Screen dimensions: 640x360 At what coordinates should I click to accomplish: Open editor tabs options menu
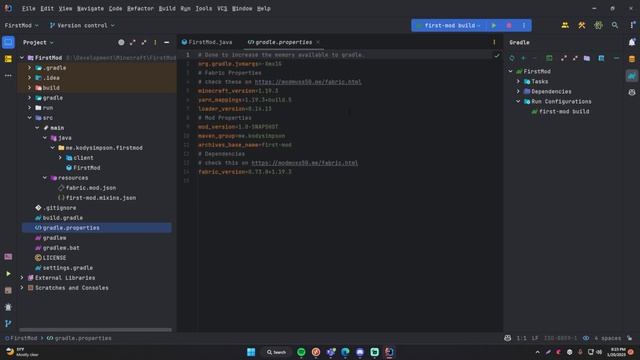tap(494, 42)
